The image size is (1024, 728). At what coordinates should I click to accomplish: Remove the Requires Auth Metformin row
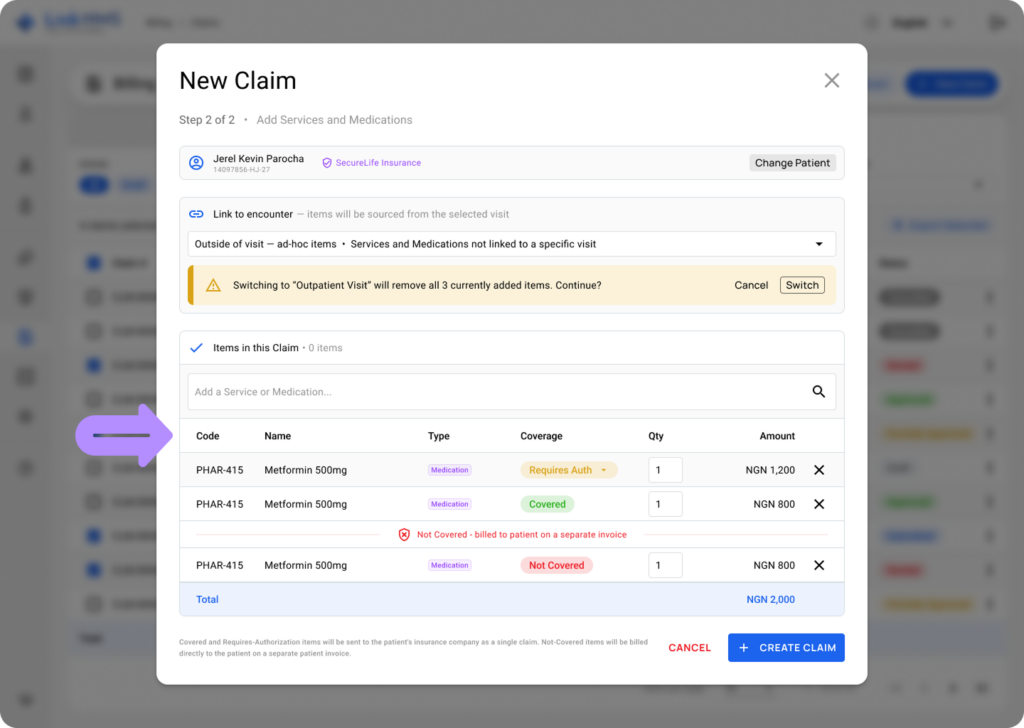pyautogui.click(x=819, y=470)
